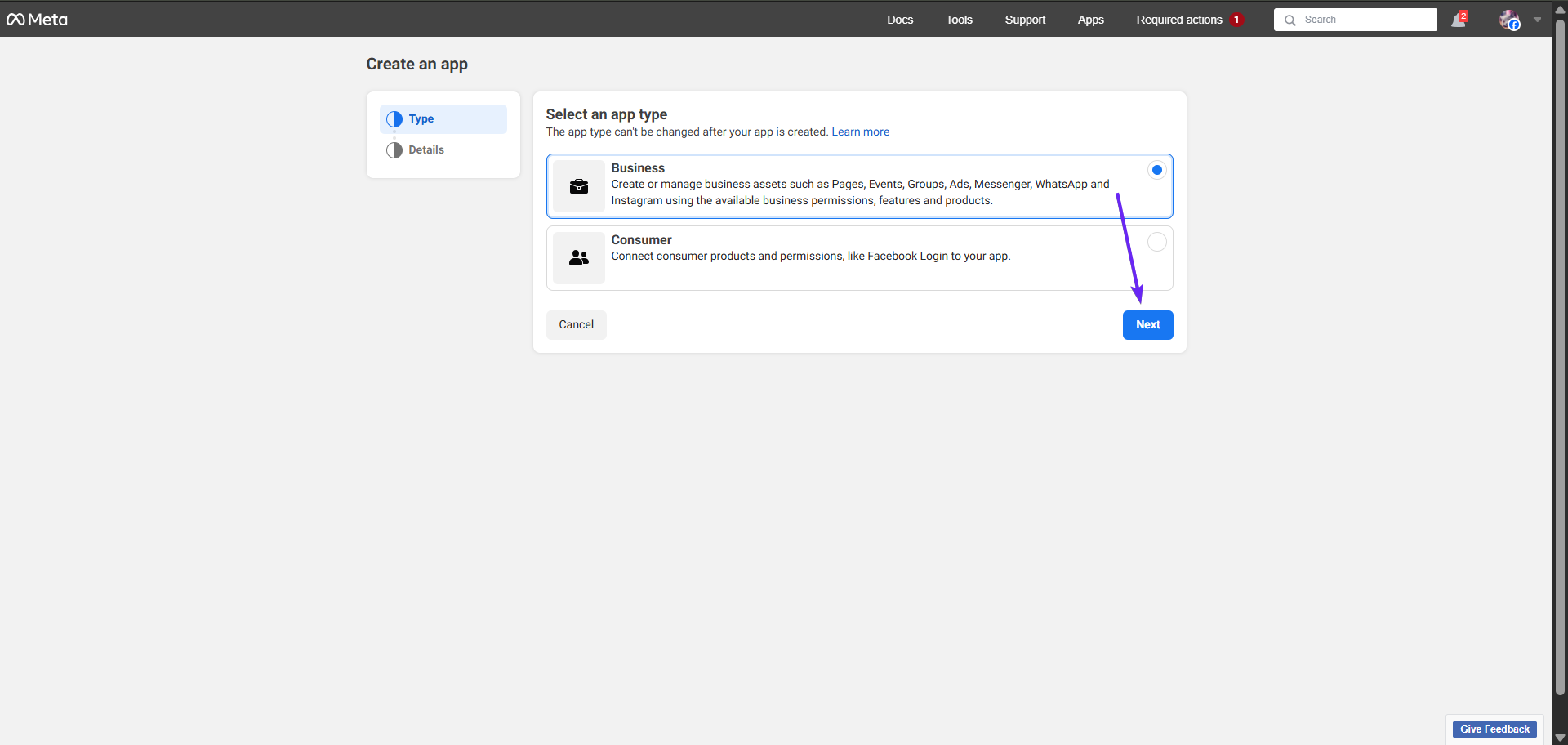Screen dimensions: 1568x745
Task: Select the Business radio button
Action: coord(1156,170)
